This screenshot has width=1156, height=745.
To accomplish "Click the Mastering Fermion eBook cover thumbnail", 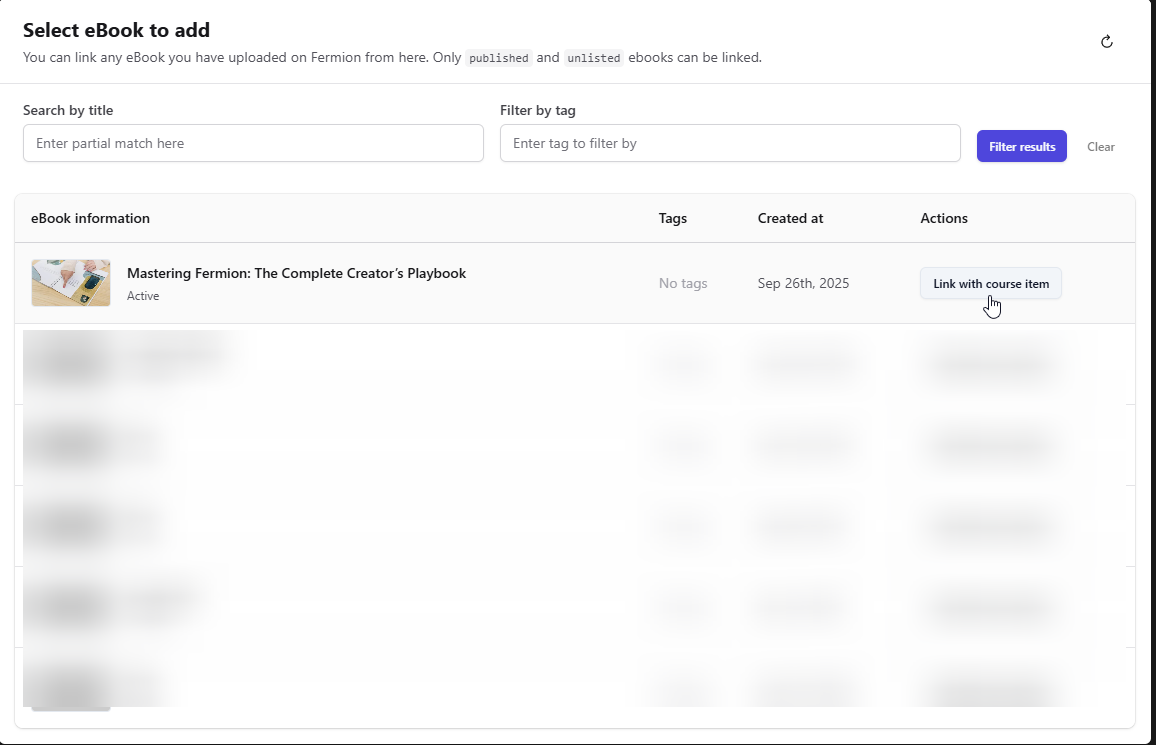I will [71, 283].
